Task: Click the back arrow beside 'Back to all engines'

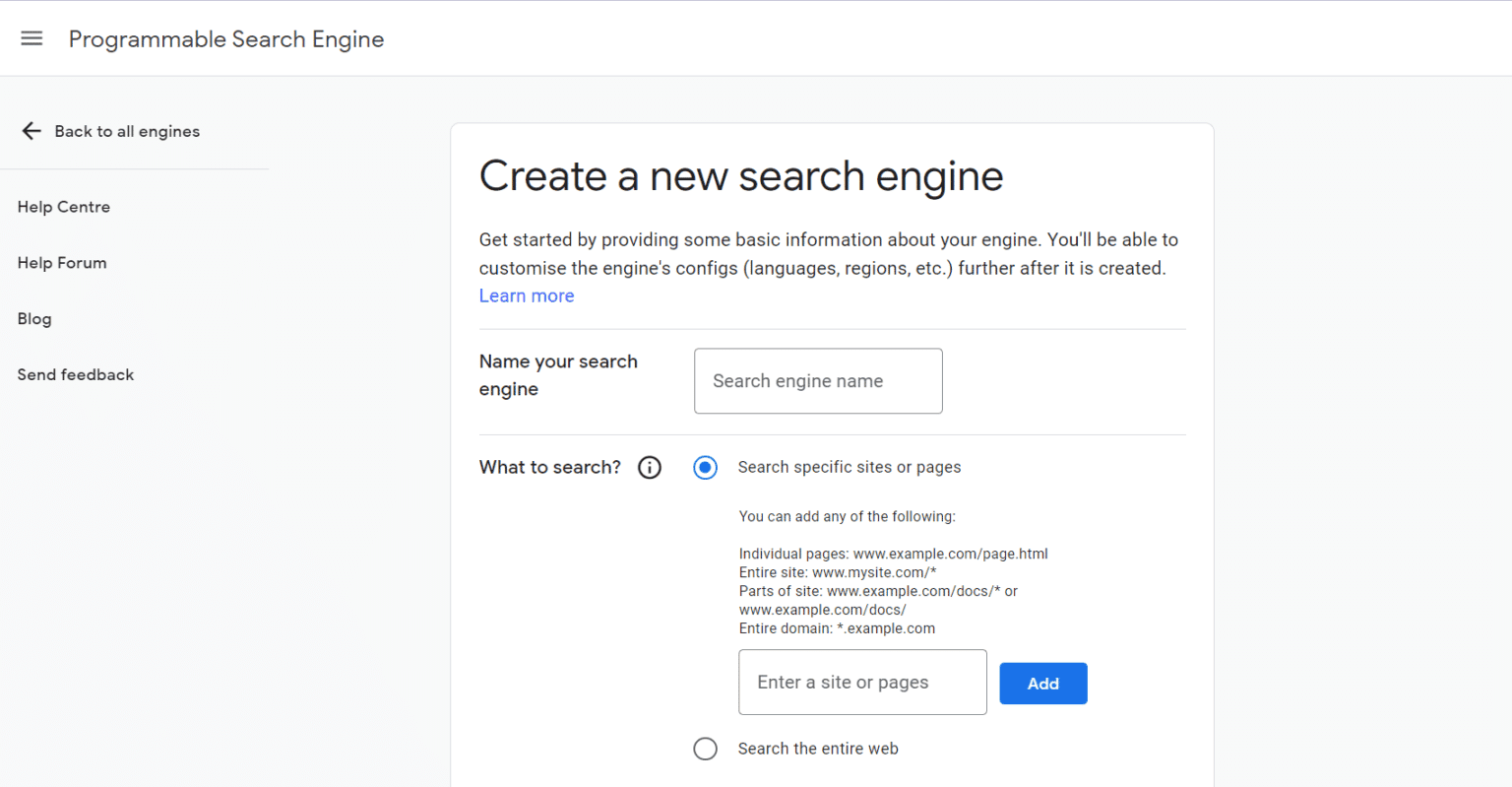Action: click(x=31, y=130)
